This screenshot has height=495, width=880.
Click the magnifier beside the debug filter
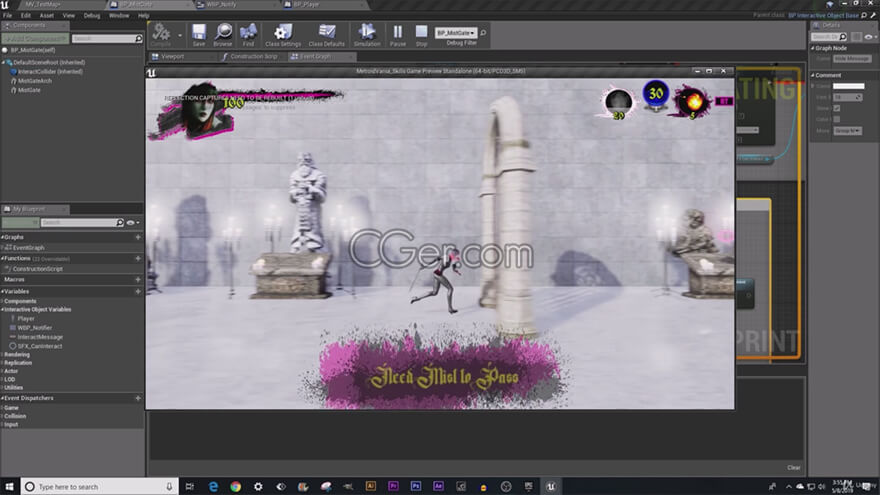pyautogui.click(x=483, y=33)
